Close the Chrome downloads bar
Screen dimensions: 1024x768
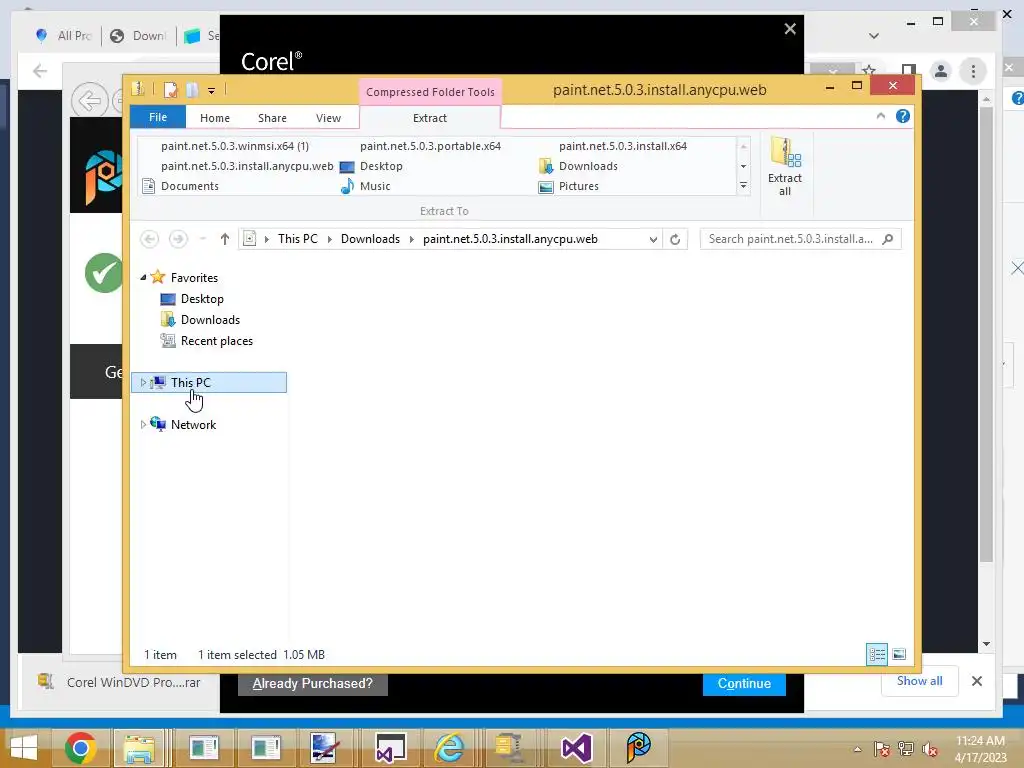977,681
